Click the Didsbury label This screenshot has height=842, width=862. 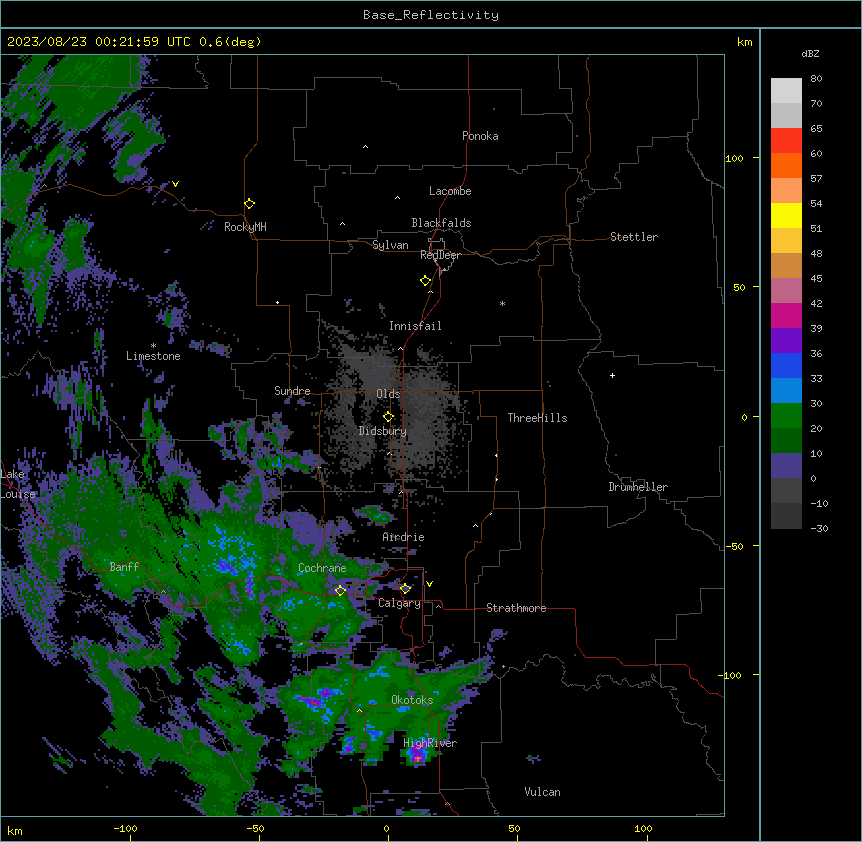point(383,431)
